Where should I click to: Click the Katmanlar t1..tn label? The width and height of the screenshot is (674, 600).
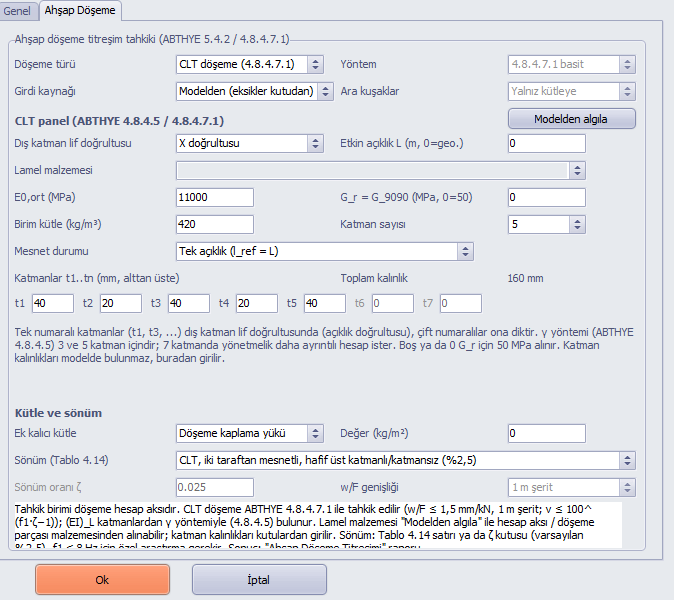(97, 279)
